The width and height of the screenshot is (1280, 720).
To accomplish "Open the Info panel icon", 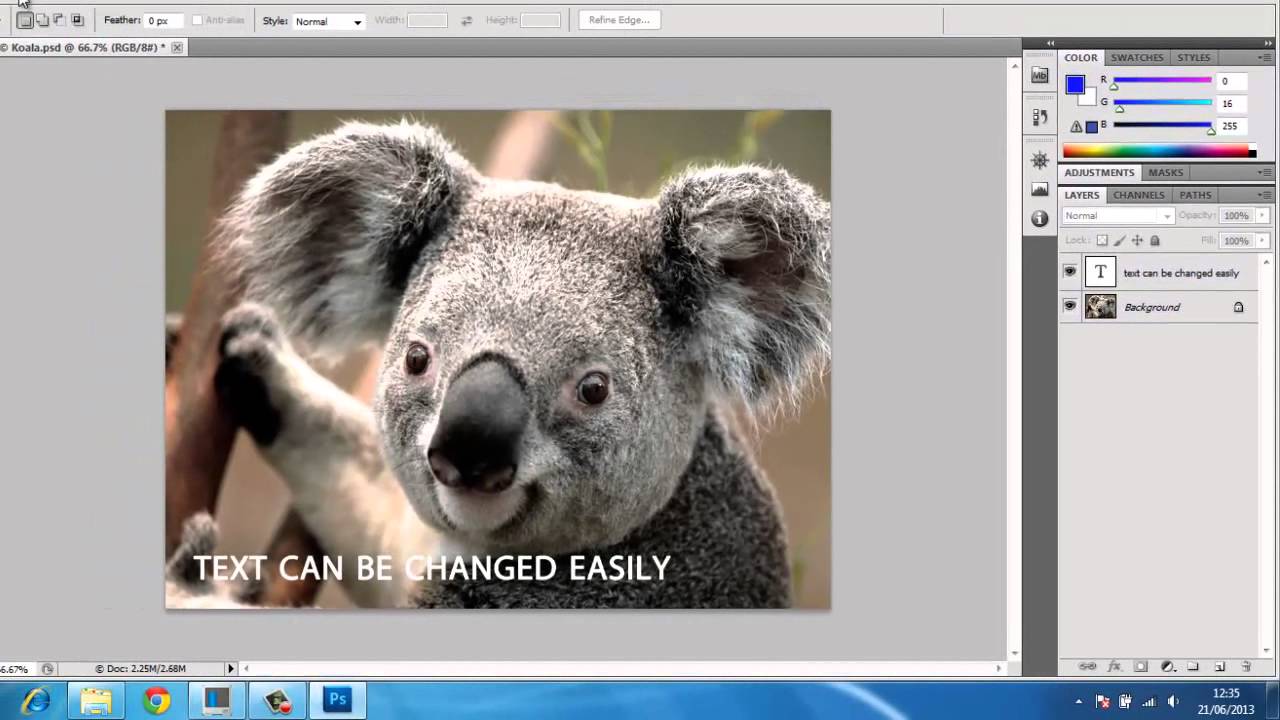I will coord(1040,218).
